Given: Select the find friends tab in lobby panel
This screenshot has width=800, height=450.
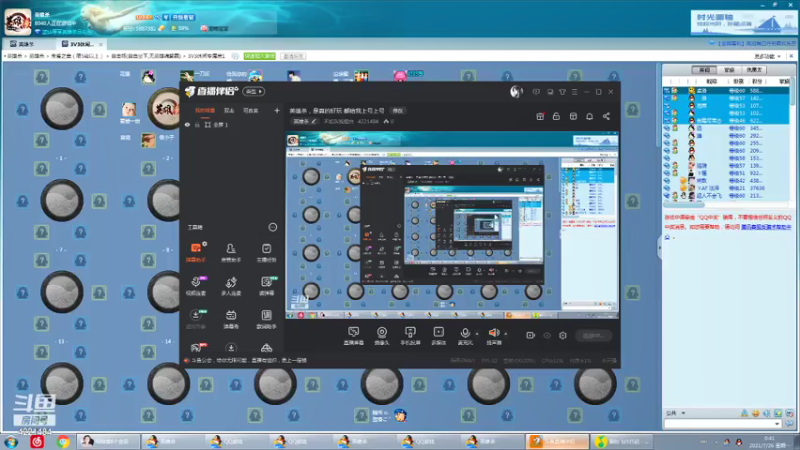Looking at the screenshot, I should click(754, 69).
